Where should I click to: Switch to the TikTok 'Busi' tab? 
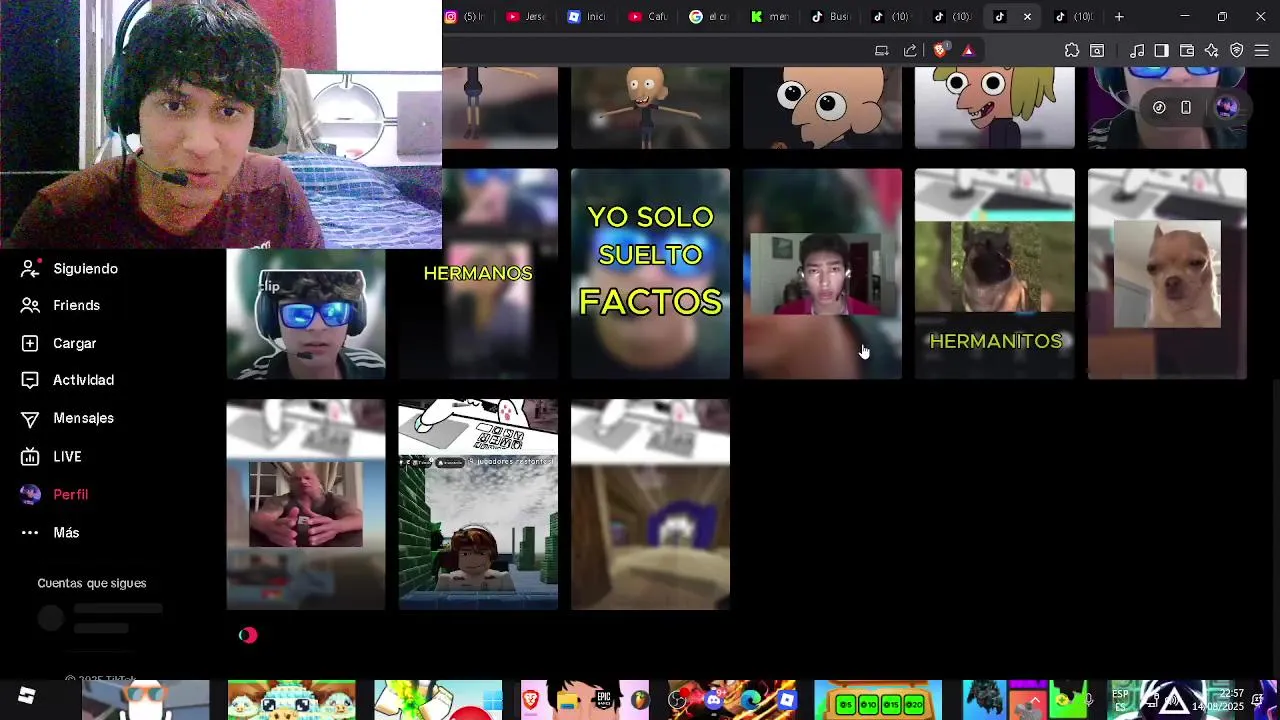click(831, 16)
